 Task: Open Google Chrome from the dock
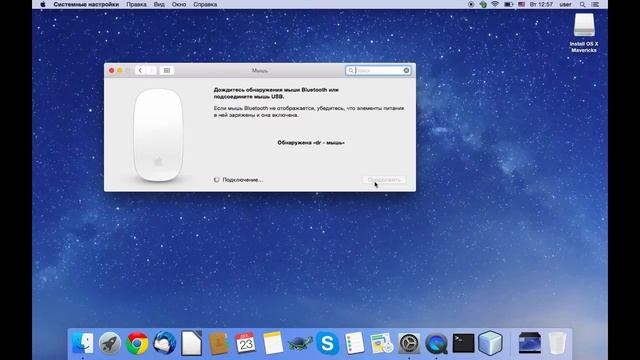[137, 343]
